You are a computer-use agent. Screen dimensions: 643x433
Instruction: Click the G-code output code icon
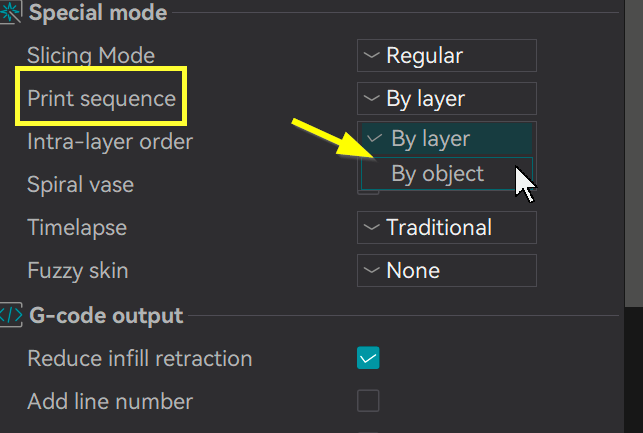(x=10, y=316)
